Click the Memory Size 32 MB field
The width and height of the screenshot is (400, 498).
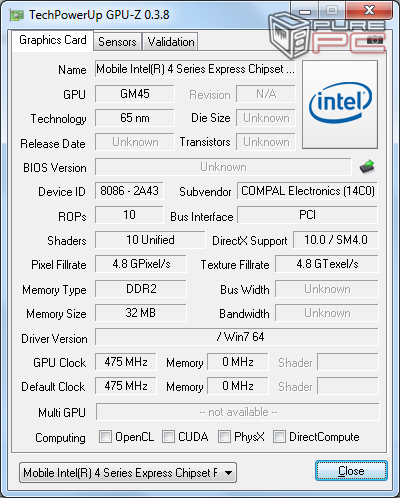(x=141, y=313)
